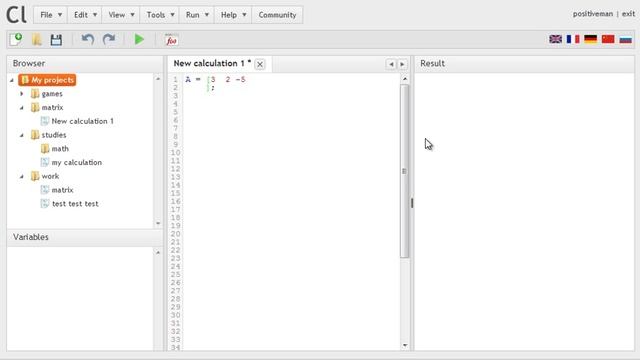Click the Result panel header
640x360 pixels.
tap(524, 64)
